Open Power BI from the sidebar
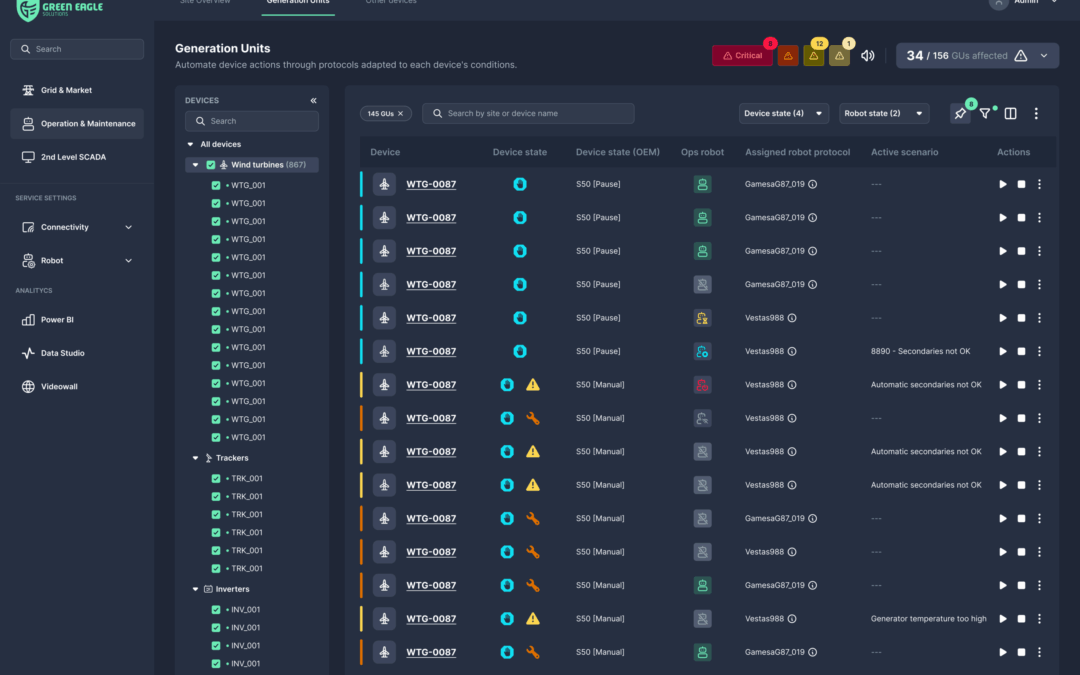The height and width of the screenshot is (675, 1080). [x=57, y=320]
